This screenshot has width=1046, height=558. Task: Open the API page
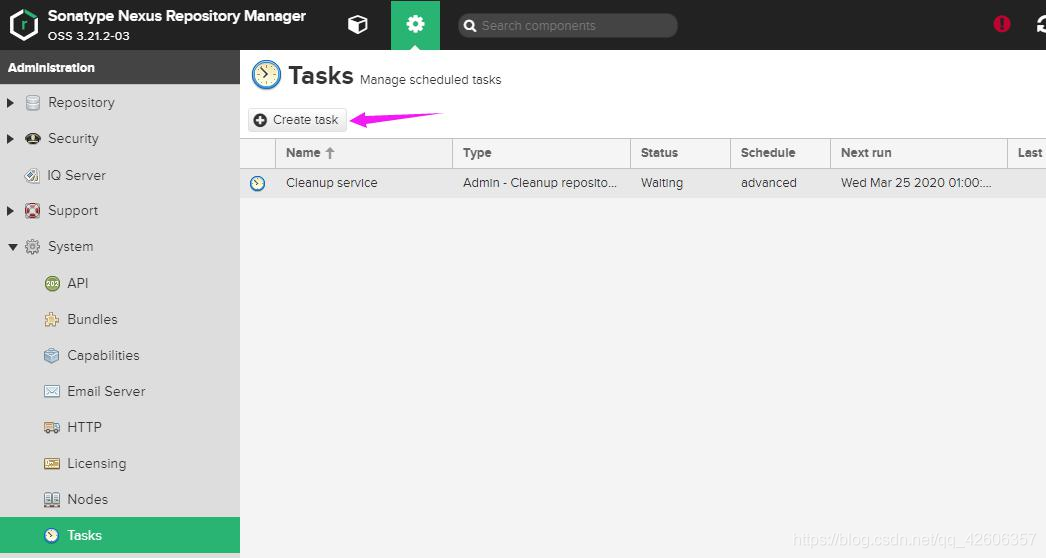[x=77, y=284]
